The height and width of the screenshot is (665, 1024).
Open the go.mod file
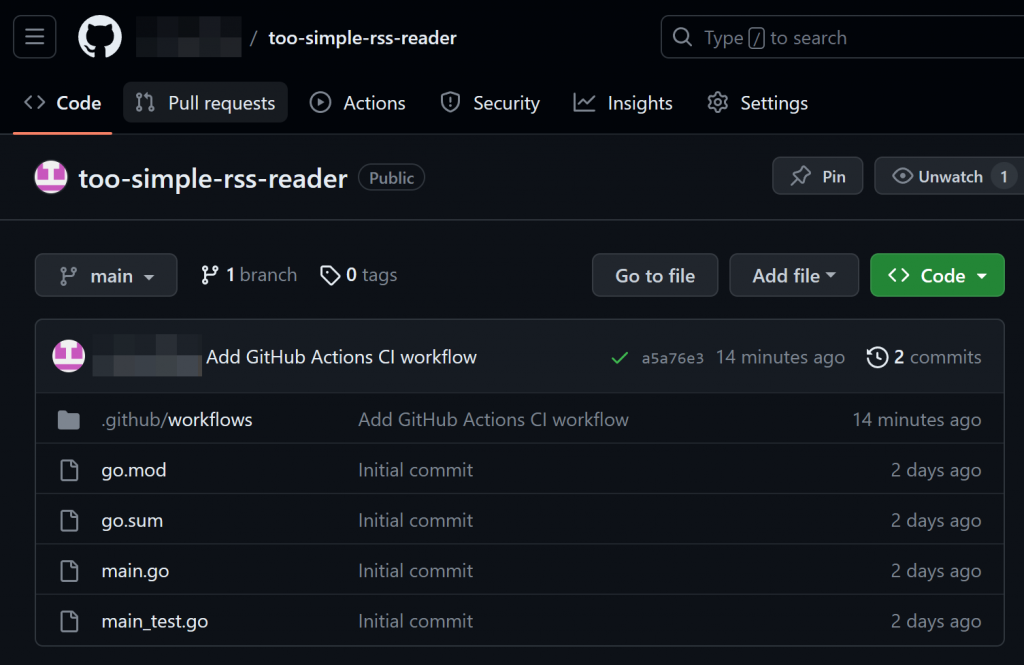pos(134,470)
